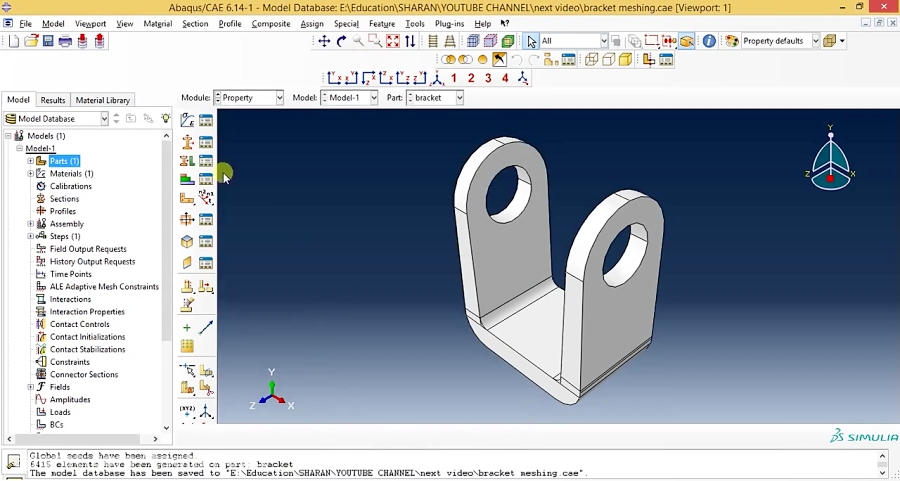Toggle Render Style Shaded
900x481 pixels.
[x=626, y=60]
